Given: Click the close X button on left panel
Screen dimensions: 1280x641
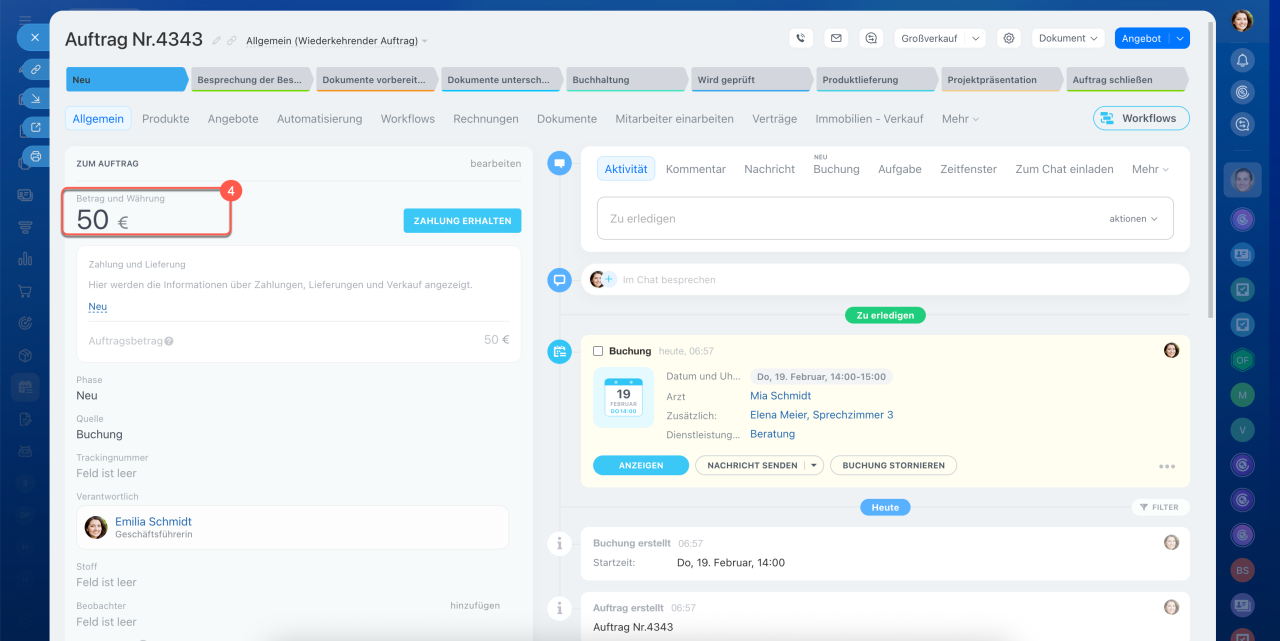Looking at the screenshot, I should click(34, 37).
